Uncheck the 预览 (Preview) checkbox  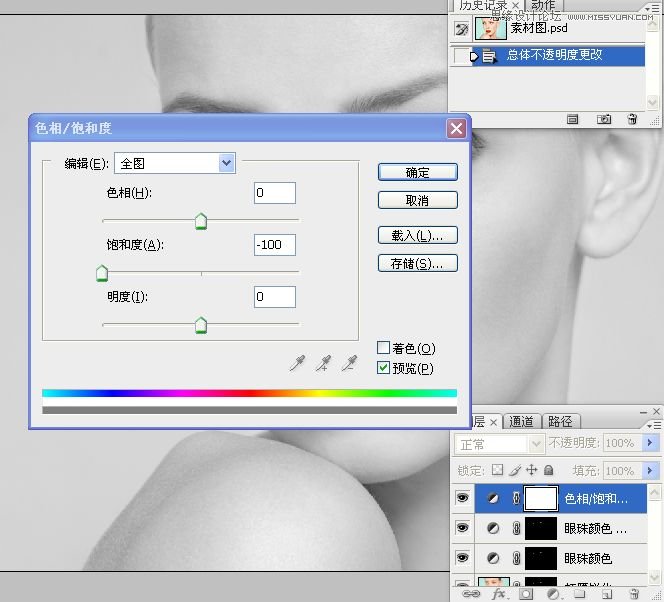coord(383,368)
